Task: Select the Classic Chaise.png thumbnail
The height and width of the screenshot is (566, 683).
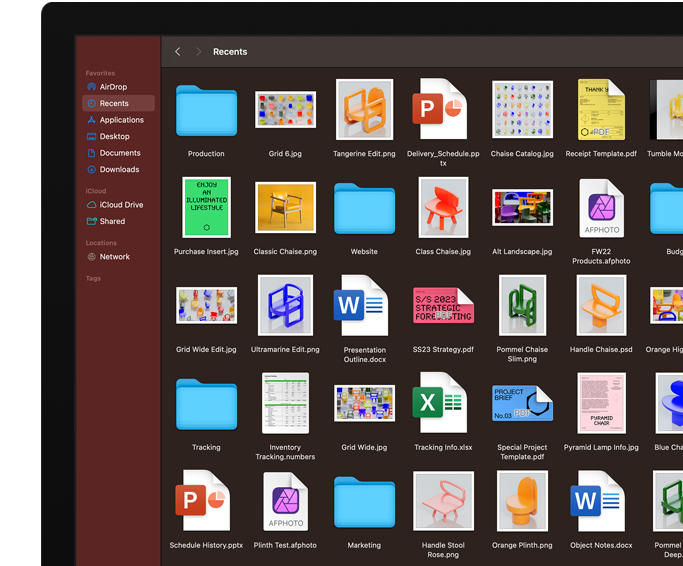Action: click(285, 207)
